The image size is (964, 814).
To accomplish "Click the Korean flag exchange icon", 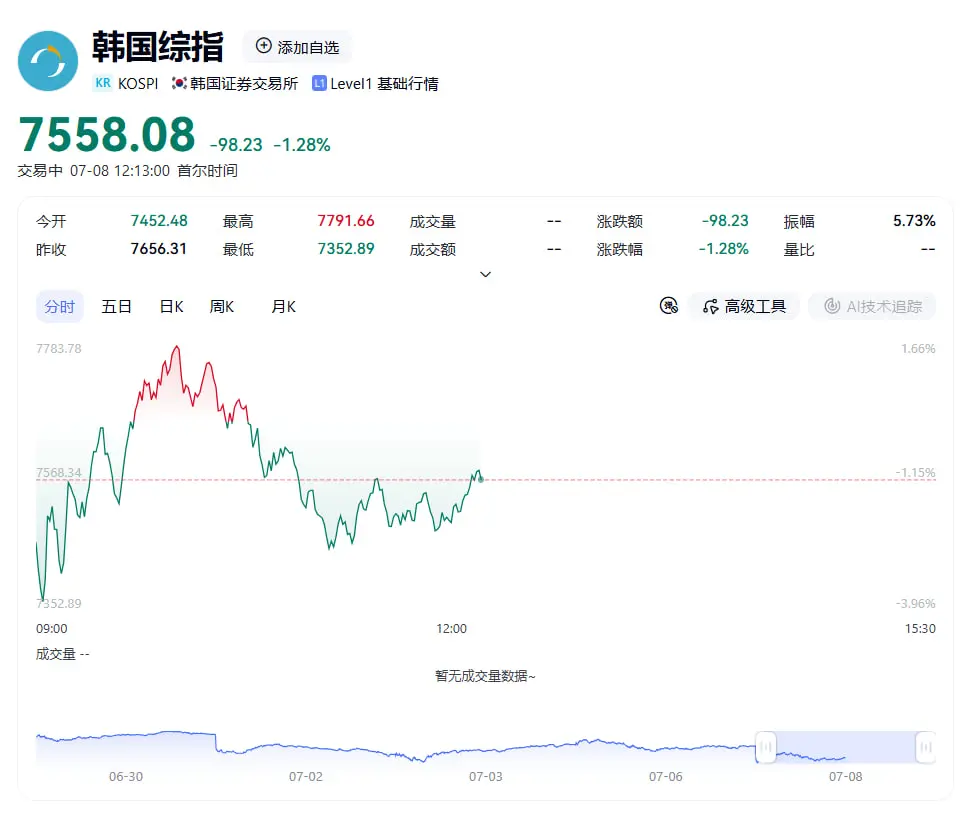I will point(179,83).
